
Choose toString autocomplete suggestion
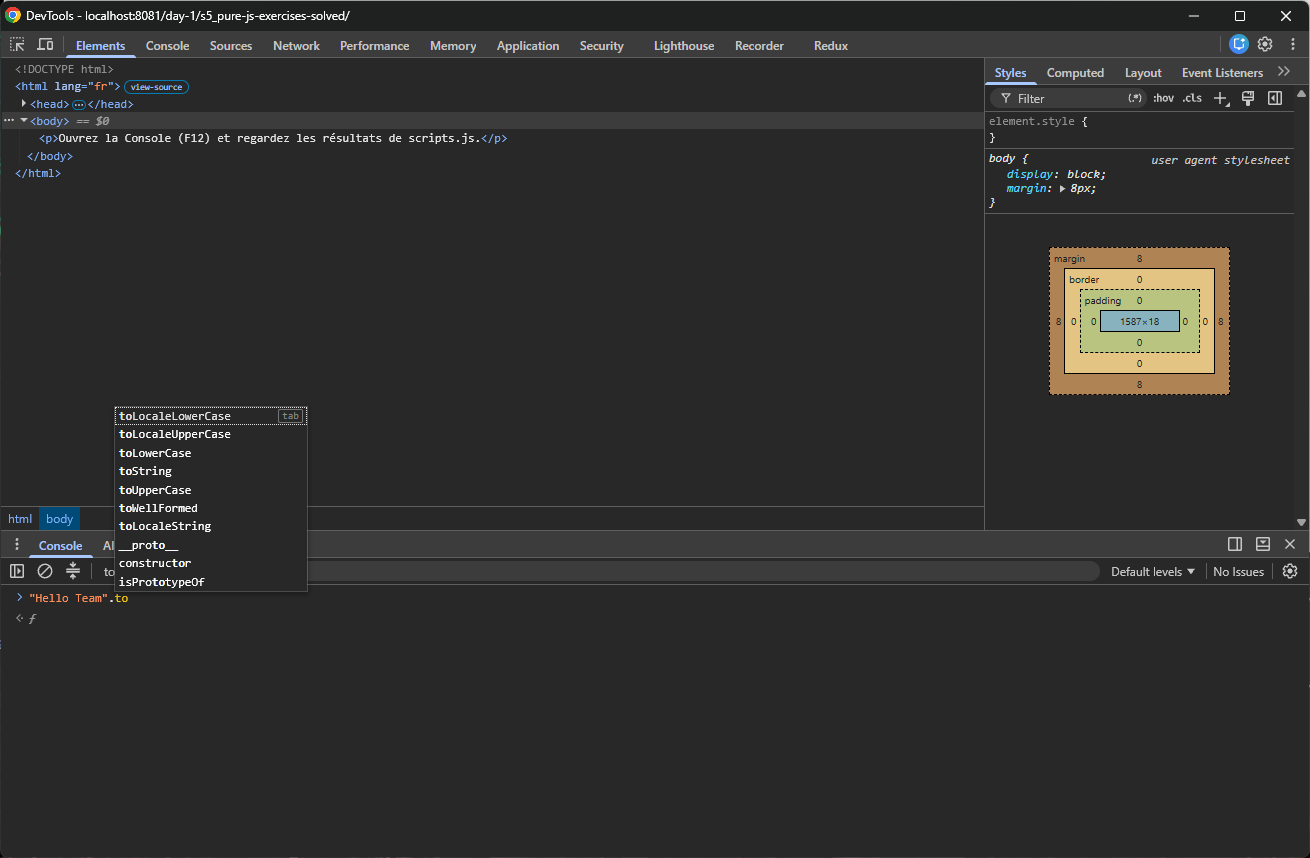[x=211, y=471]
